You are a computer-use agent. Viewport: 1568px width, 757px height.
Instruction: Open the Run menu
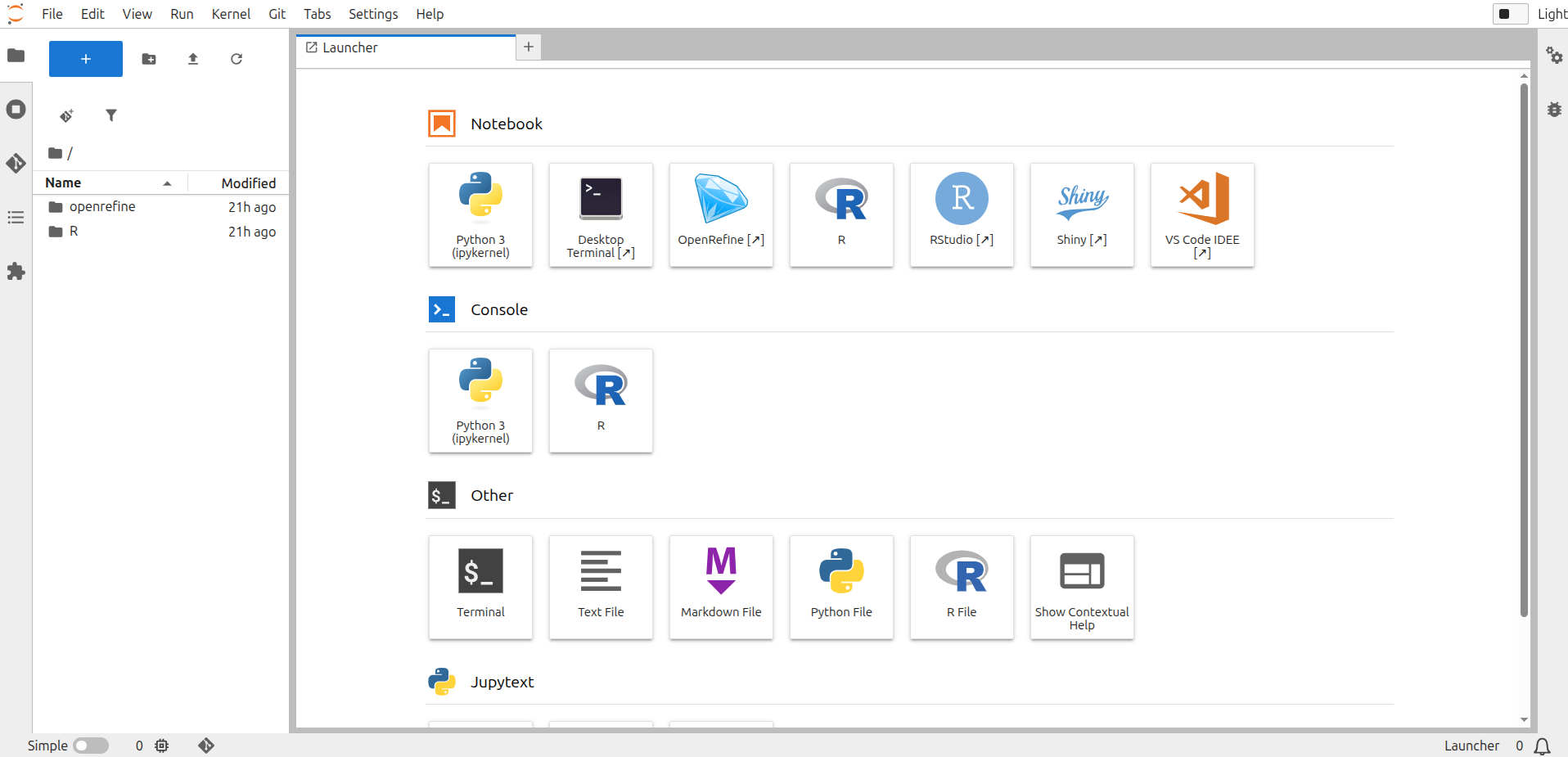pos(182,14)
